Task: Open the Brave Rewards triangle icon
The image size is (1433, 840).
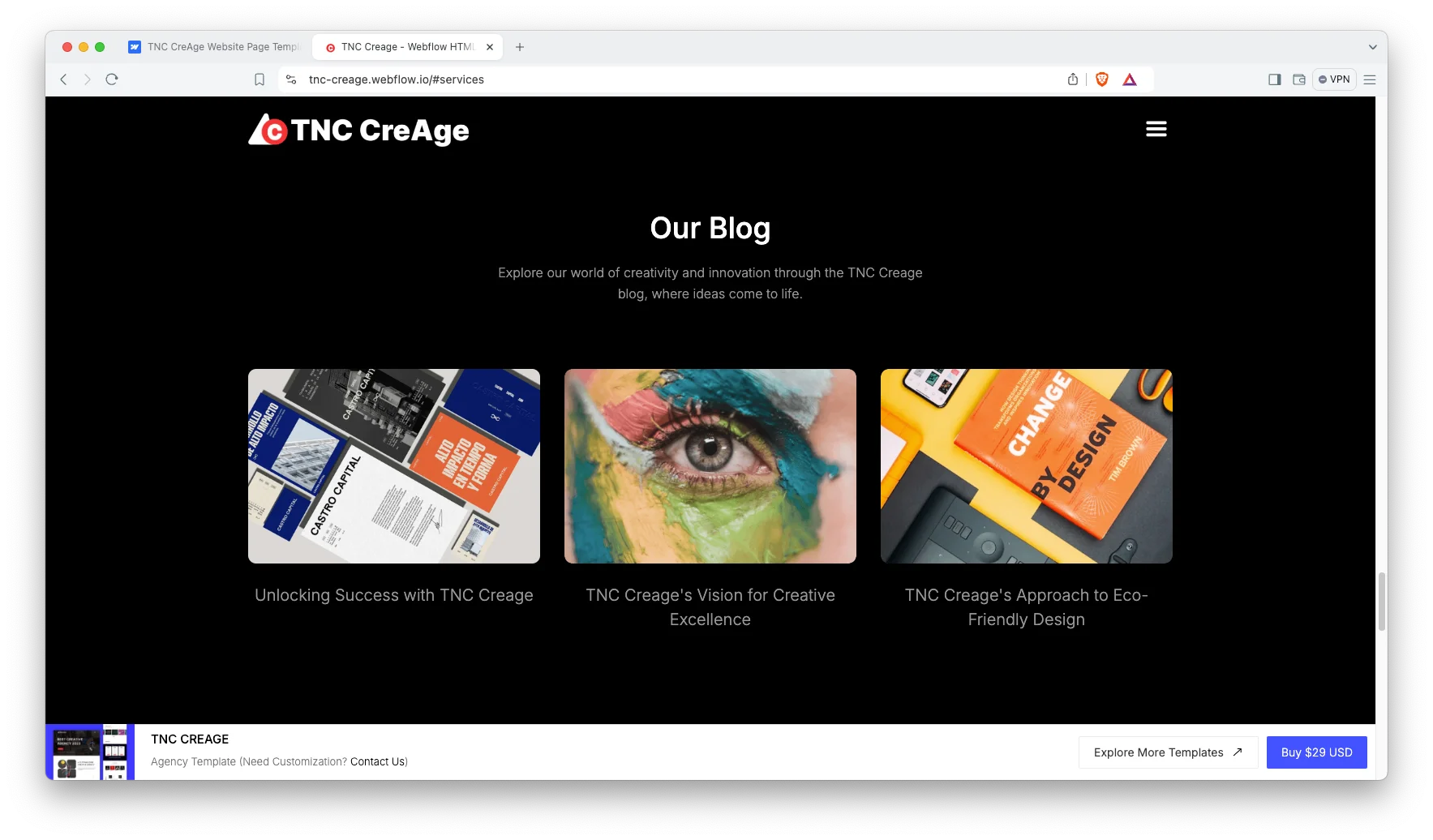Action: click(x=1130, y=79)
